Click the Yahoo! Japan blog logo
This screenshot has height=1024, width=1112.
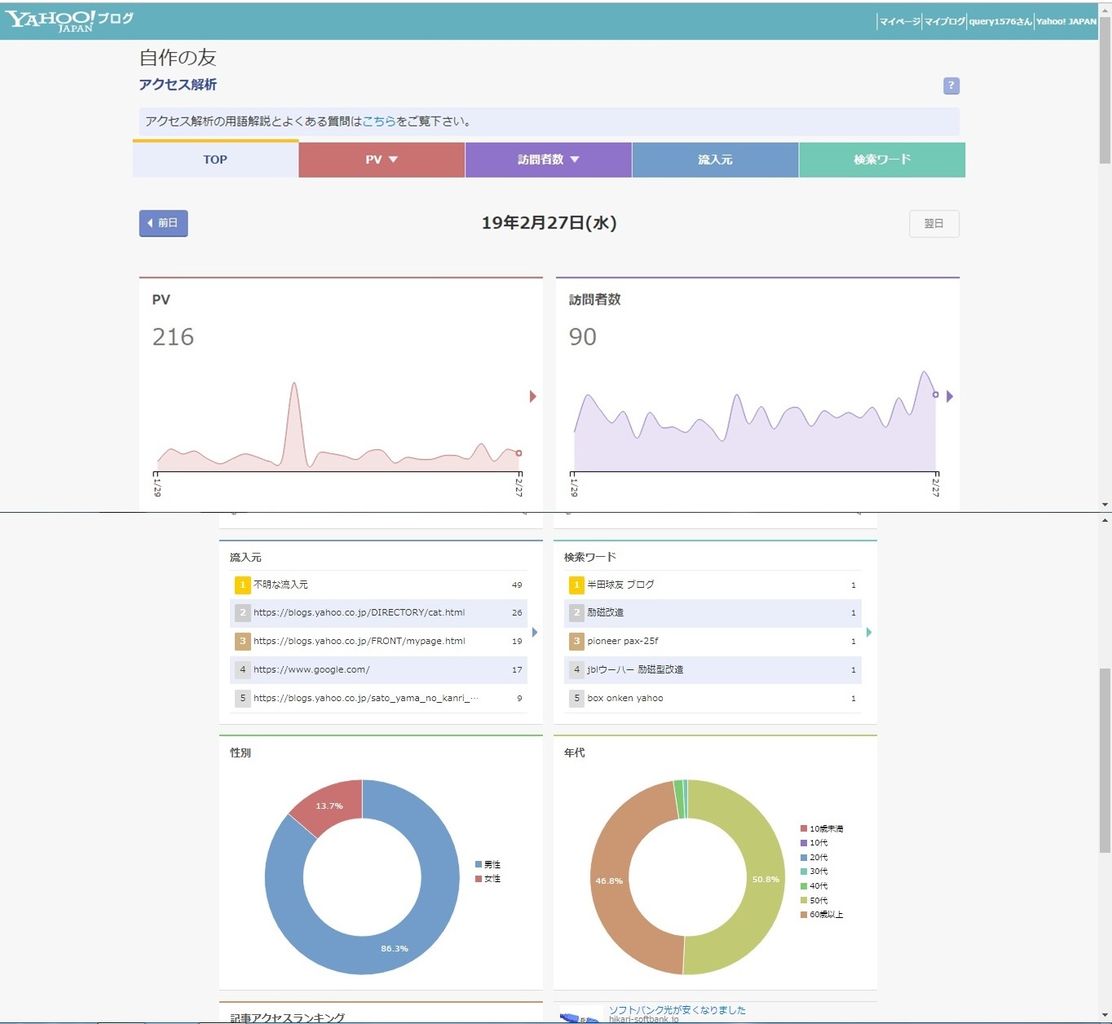69,21
